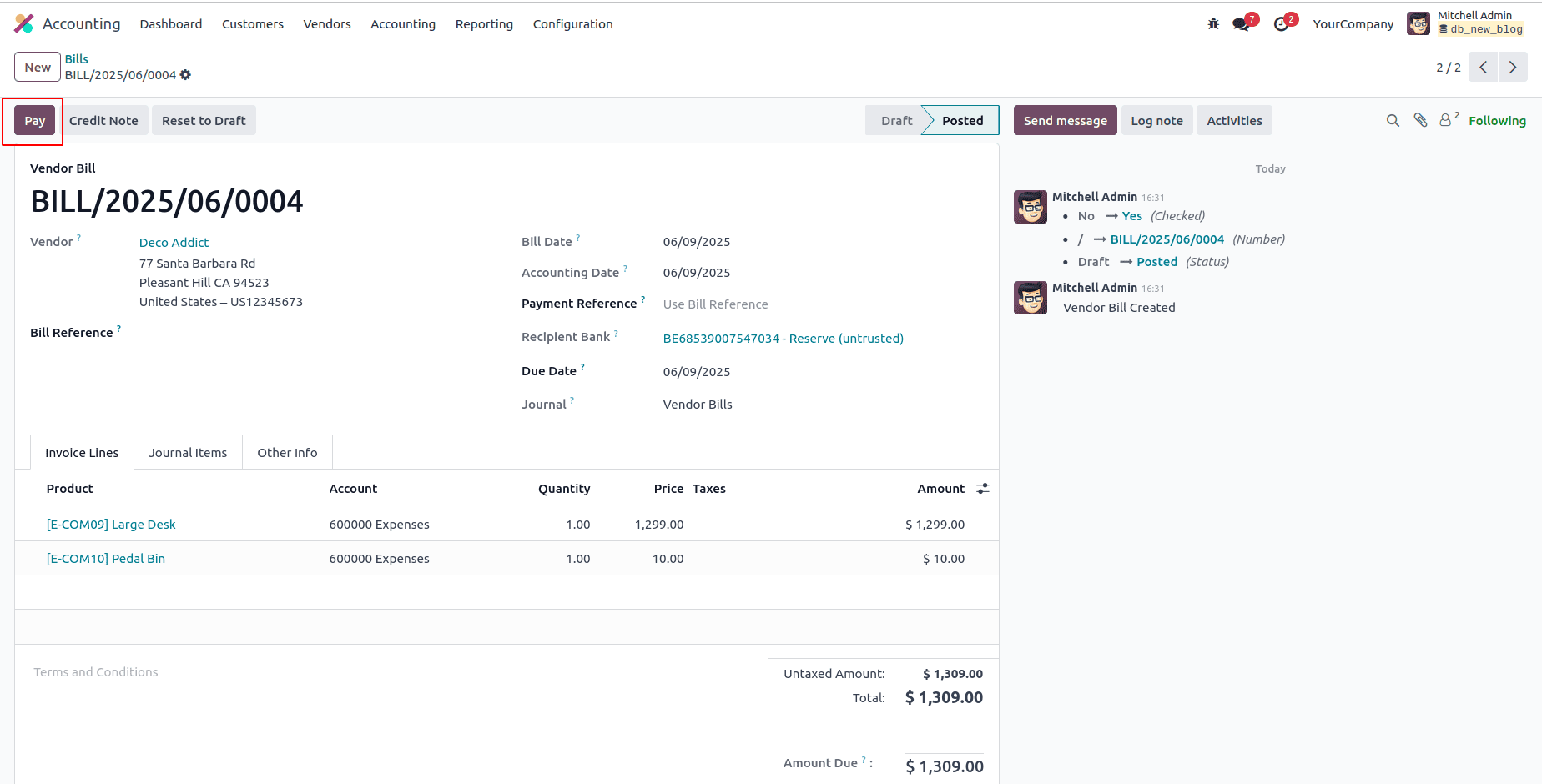Switch to the Invoice Lines tab
Screen dimensions: 1542x784
(82, 452)
